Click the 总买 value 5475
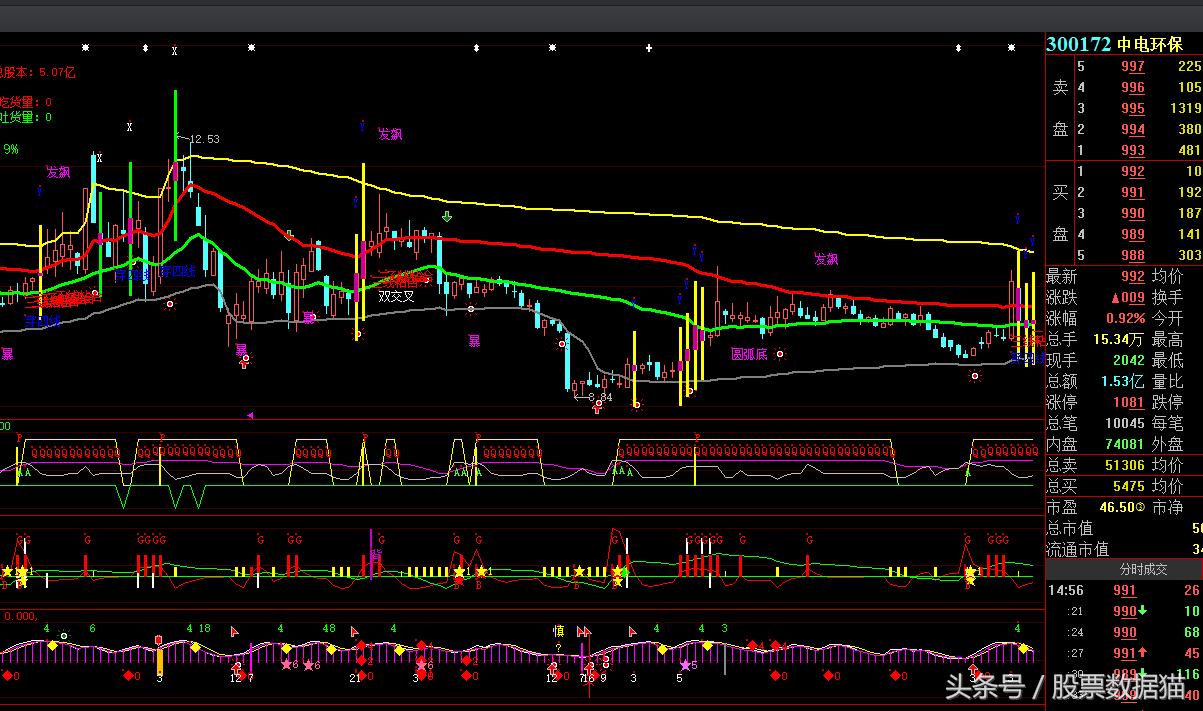 coord(1130,486)
